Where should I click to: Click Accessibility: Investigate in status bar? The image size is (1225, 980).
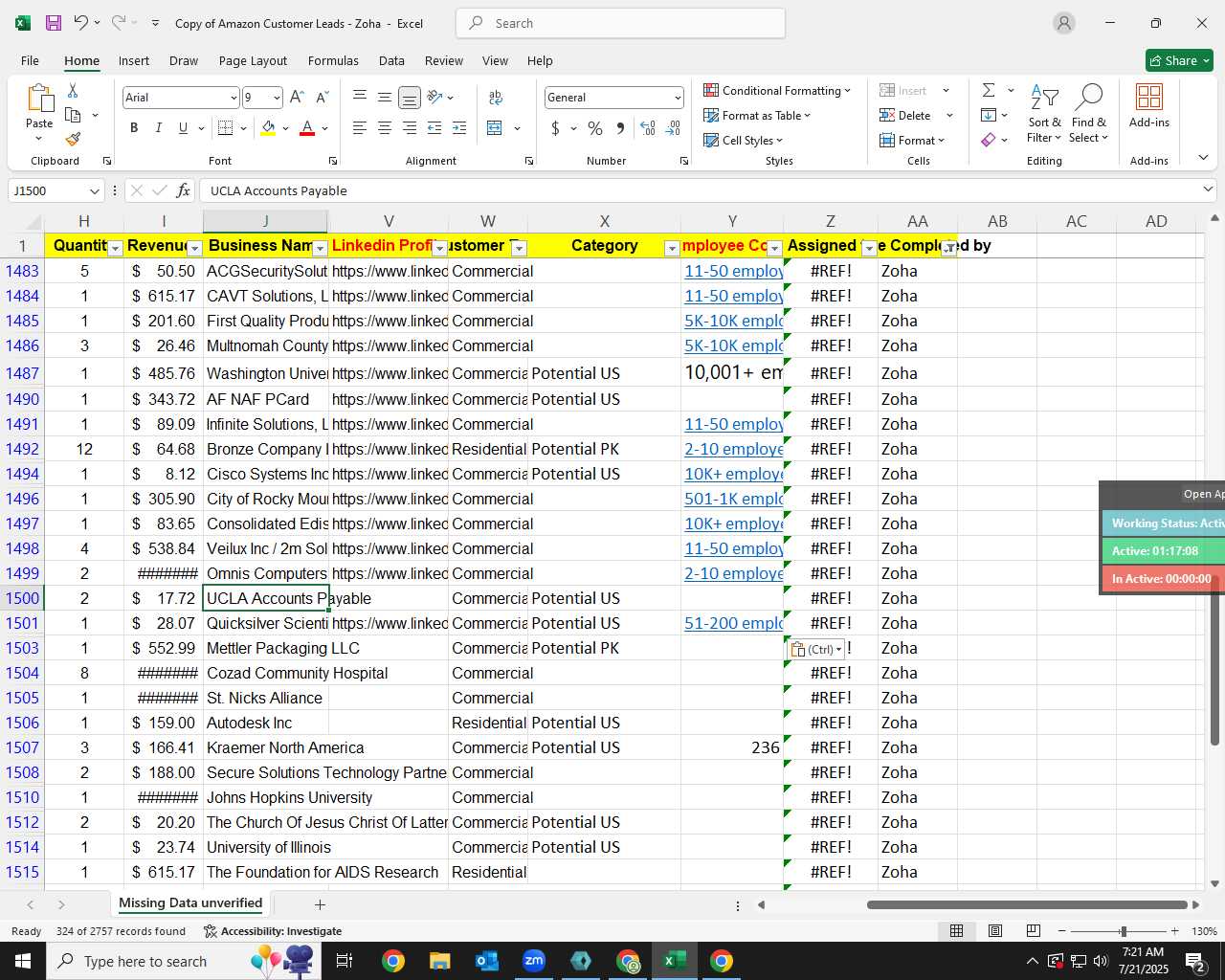(x=273, y=931)
